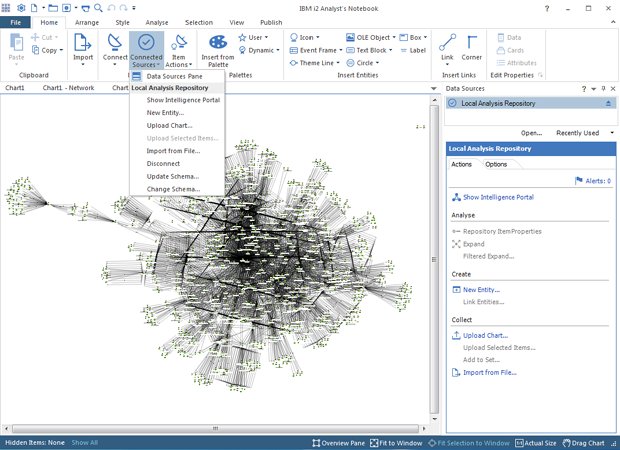Click the search magnifier in quick access toolbar
The width and height of the screenshot is (620, 450).
click(98, 8)
